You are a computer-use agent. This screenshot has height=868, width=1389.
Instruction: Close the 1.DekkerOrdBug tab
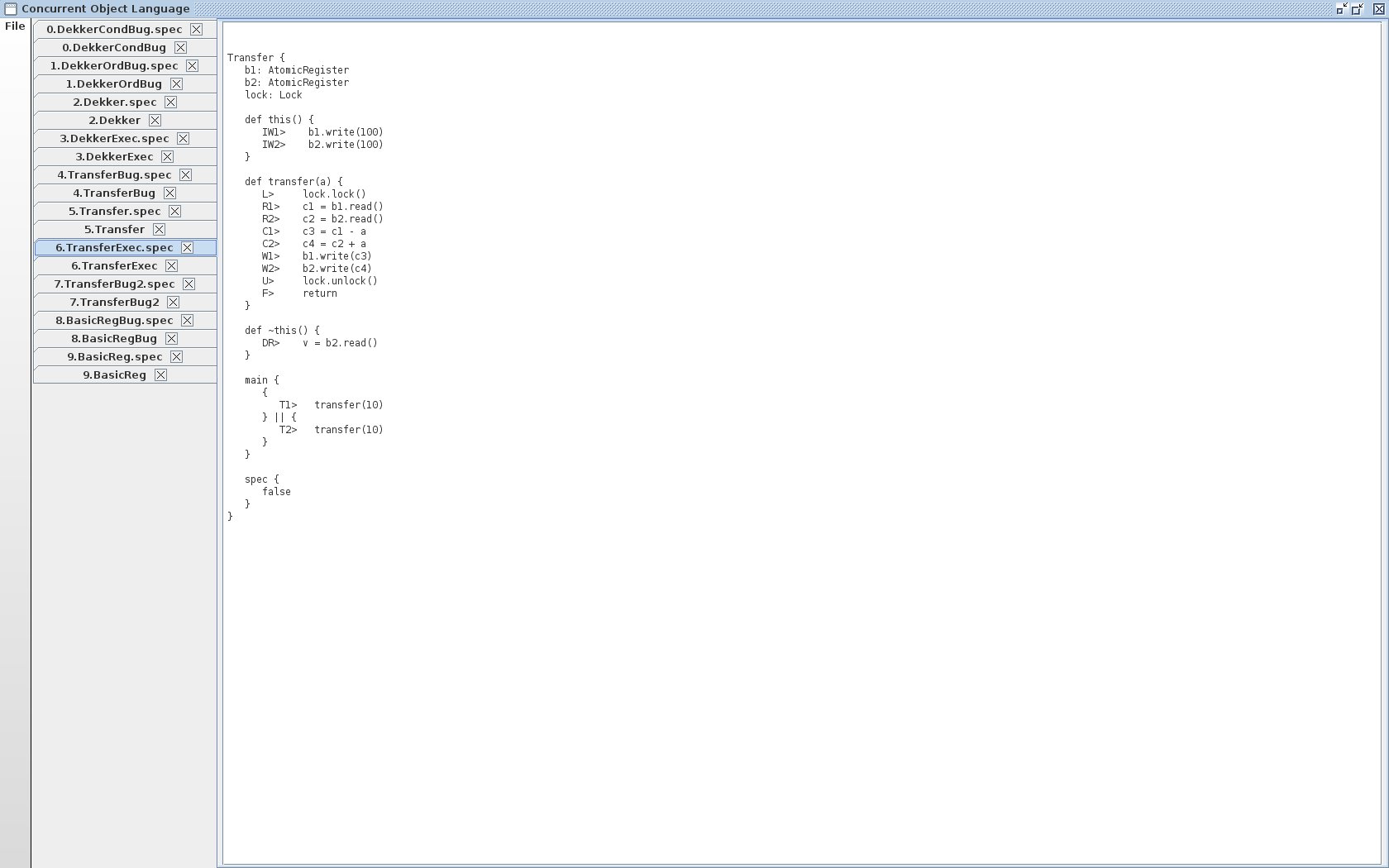[x=176, y=83]
